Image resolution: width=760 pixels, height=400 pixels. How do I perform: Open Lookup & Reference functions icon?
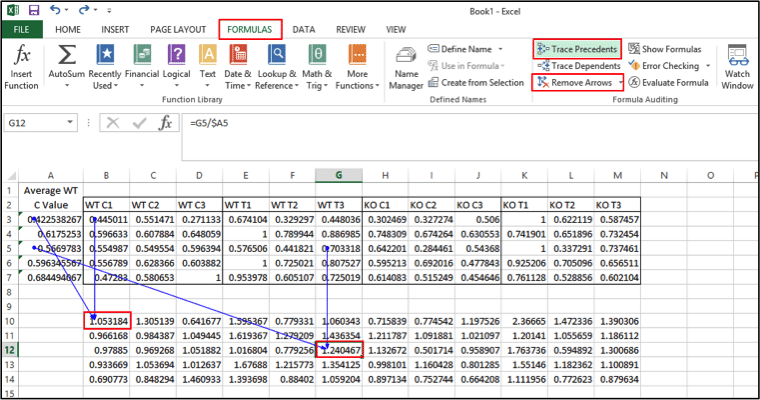coord(277,54)
